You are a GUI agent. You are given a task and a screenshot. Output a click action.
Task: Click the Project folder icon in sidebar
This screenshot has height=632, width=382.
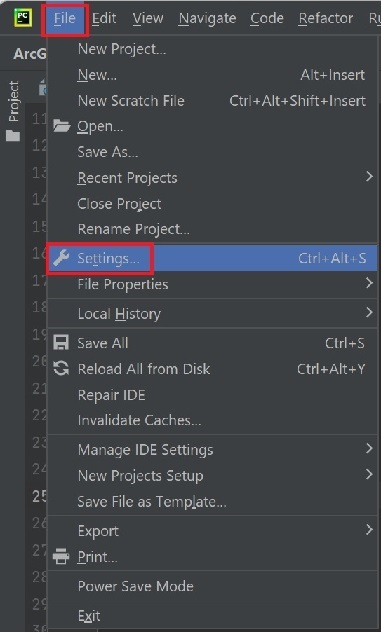tap(13, 136)
